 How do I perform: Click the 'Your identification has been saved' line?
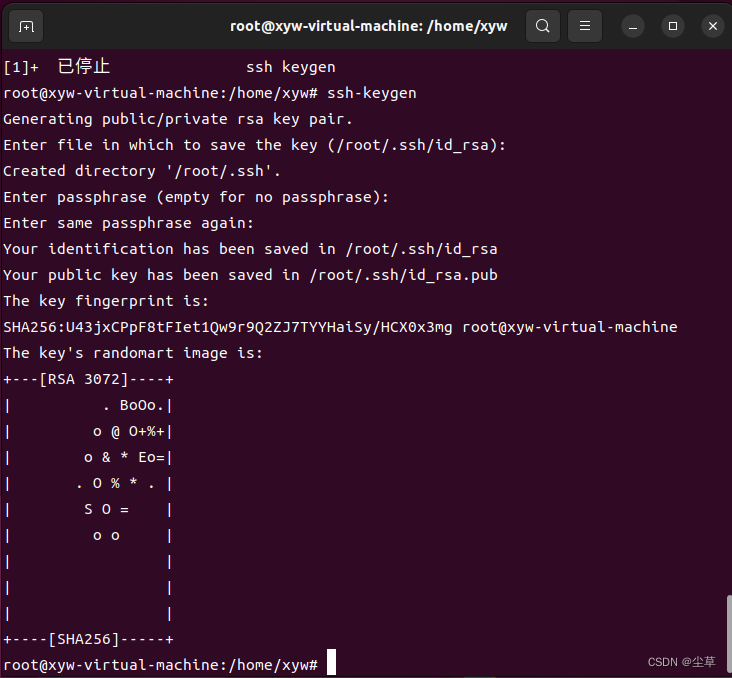(250, 249)
